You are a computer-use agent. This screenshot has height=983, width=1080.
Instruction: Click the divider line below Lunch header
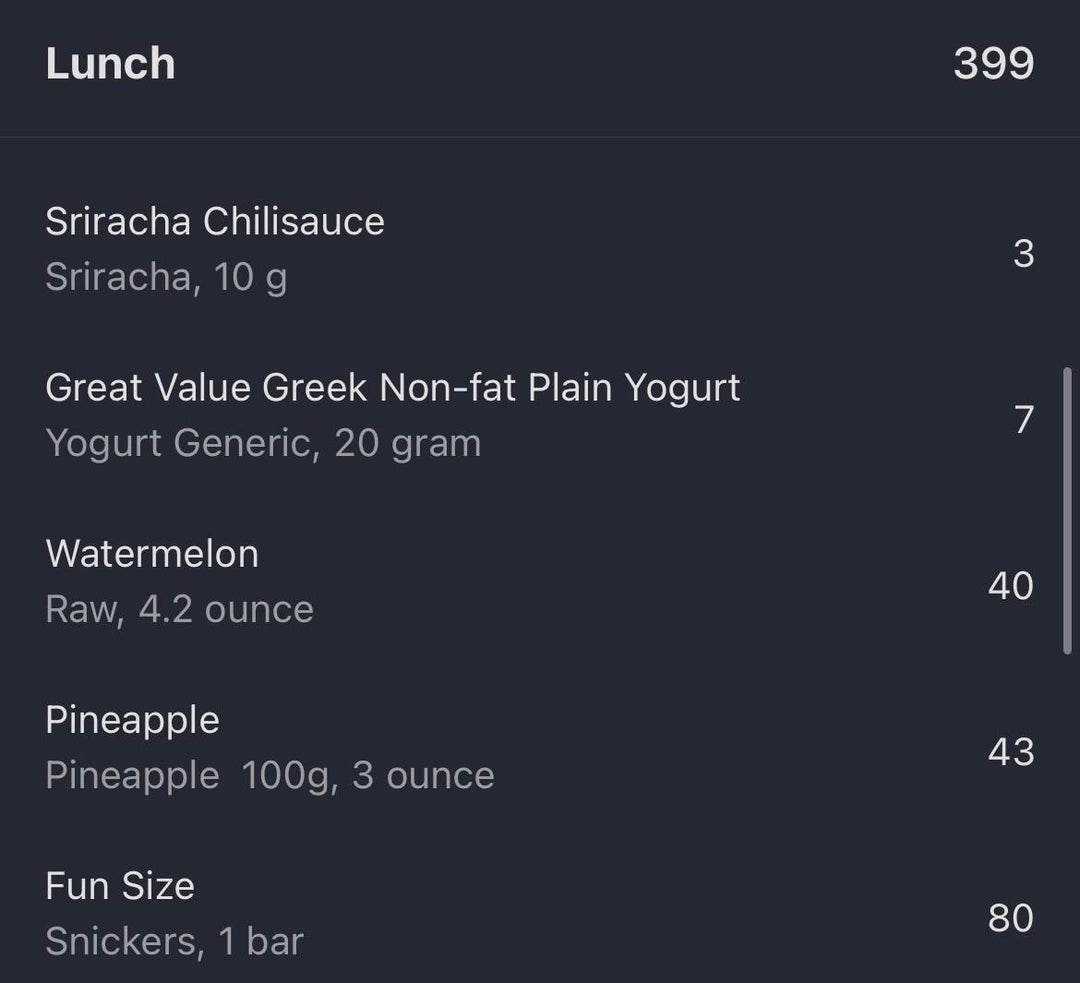pos(540,137)
